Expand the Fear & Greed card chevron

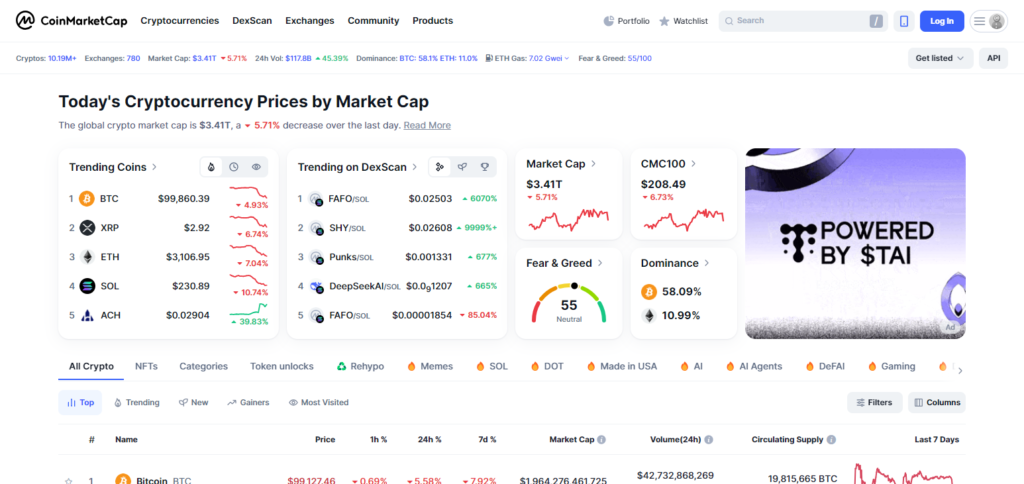[x=600, y=263]
